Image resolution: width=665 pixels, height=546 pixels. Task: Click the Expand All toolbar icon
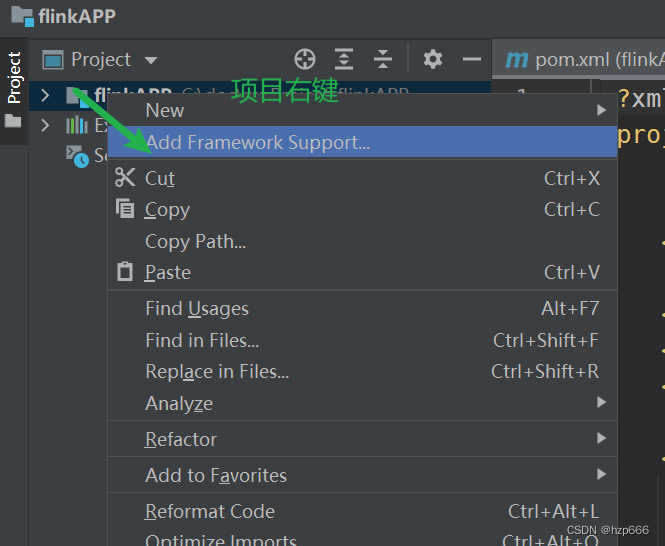344,59
